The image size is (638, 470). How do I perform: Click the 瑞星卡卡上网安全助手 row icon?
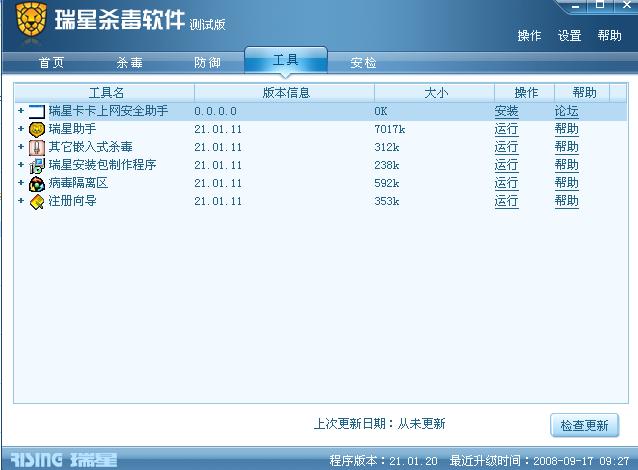(37, 111)
